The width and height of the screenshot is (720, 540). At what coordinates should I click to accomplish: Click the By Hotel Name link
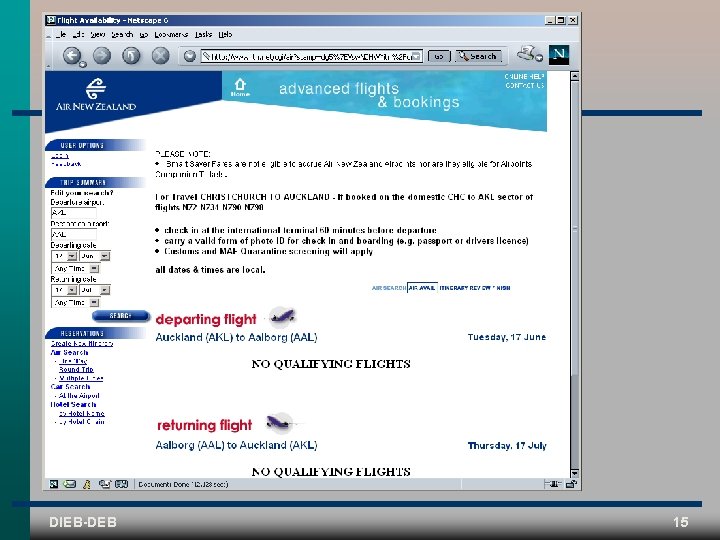pos(82,413)
